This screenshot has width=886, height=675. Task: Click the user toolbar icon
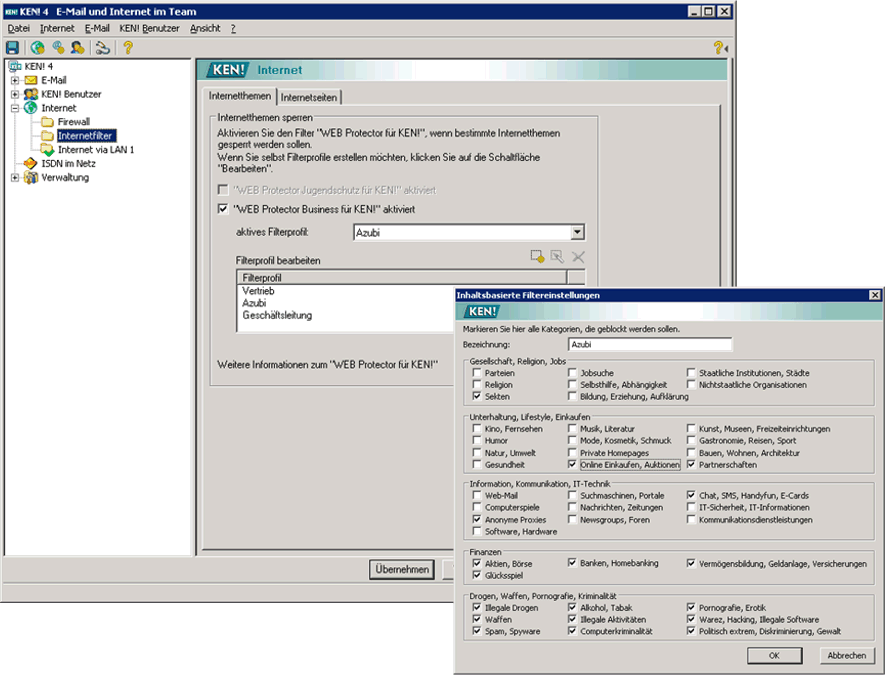point(77,48)
